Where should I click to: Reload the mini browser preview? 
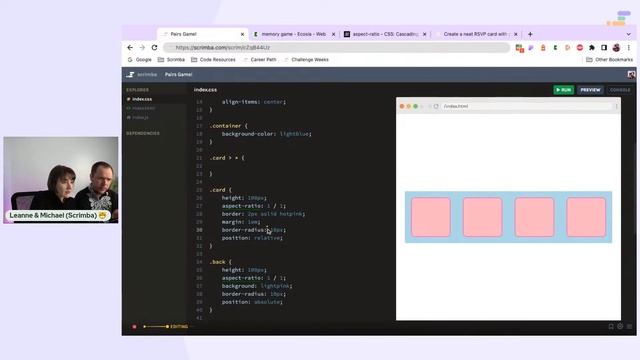coord(436,106)
